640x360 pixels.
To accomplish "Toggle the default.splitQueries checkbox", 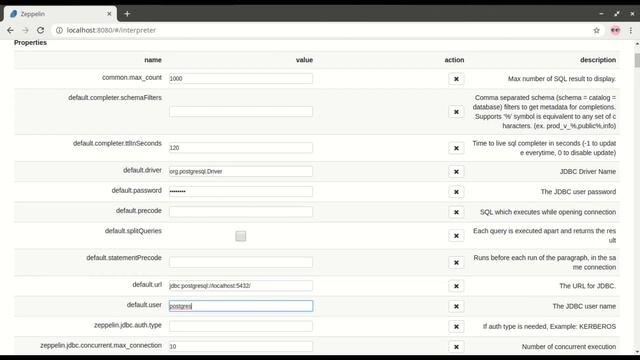I will [240, 236].
